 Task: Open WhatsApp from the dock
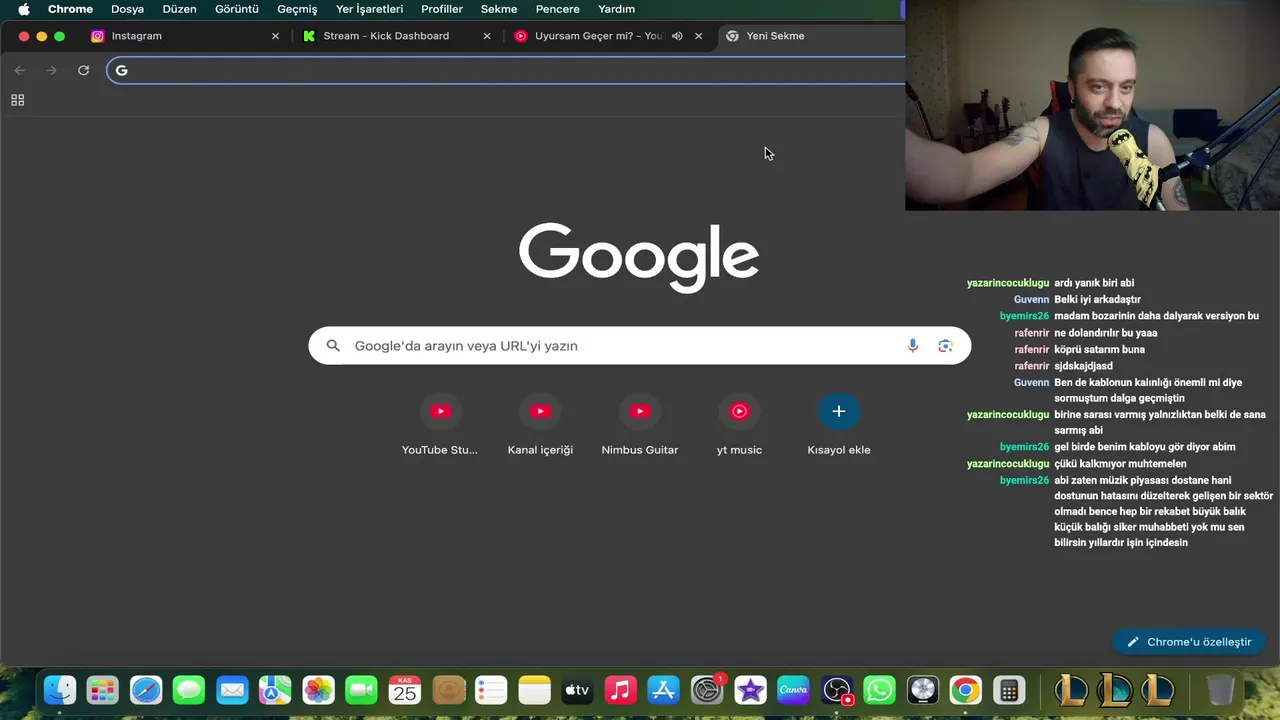(x=880, y=690)
